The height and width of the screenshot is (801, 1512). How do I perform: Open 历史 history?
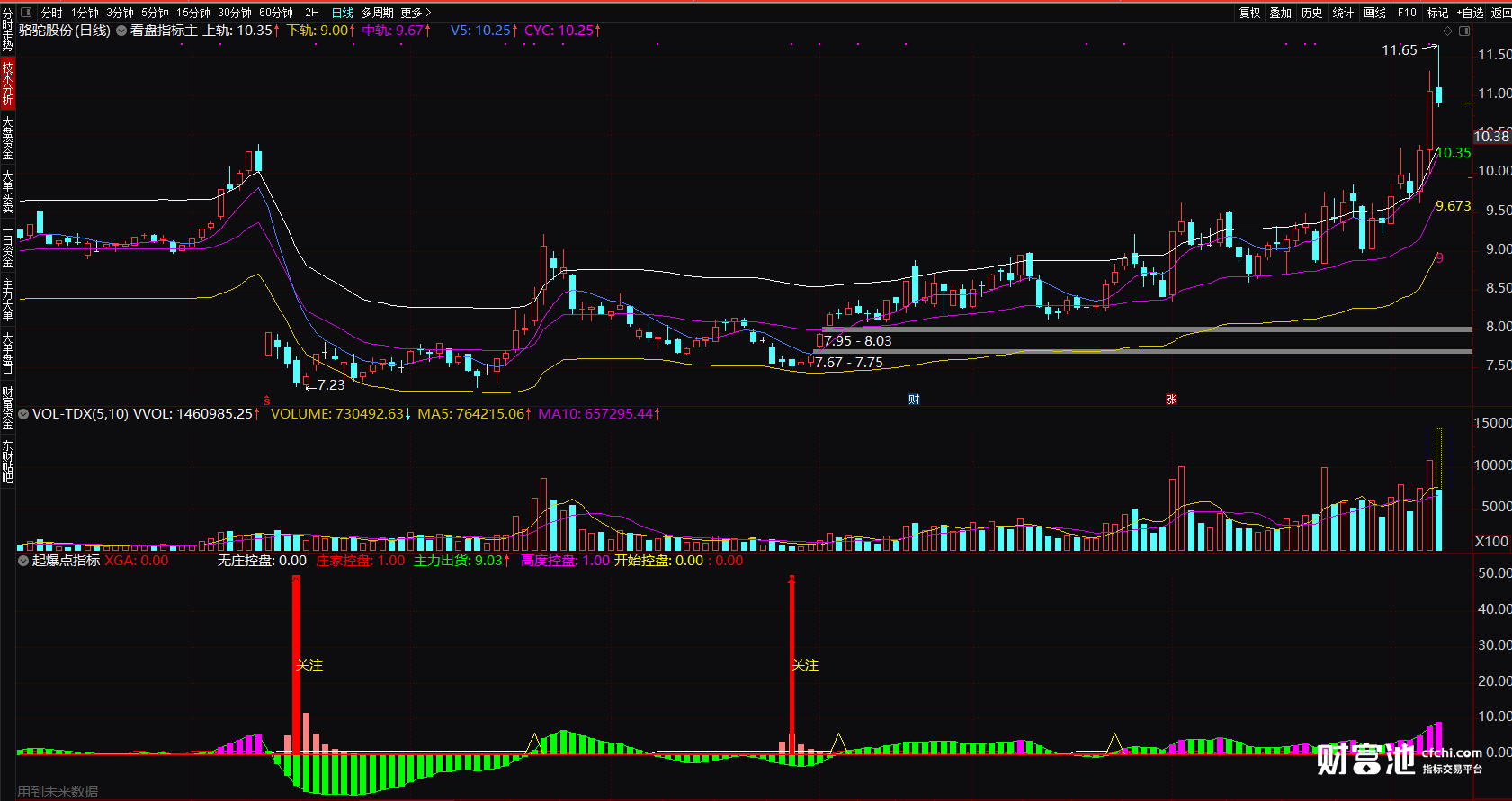pos(1312,13)
